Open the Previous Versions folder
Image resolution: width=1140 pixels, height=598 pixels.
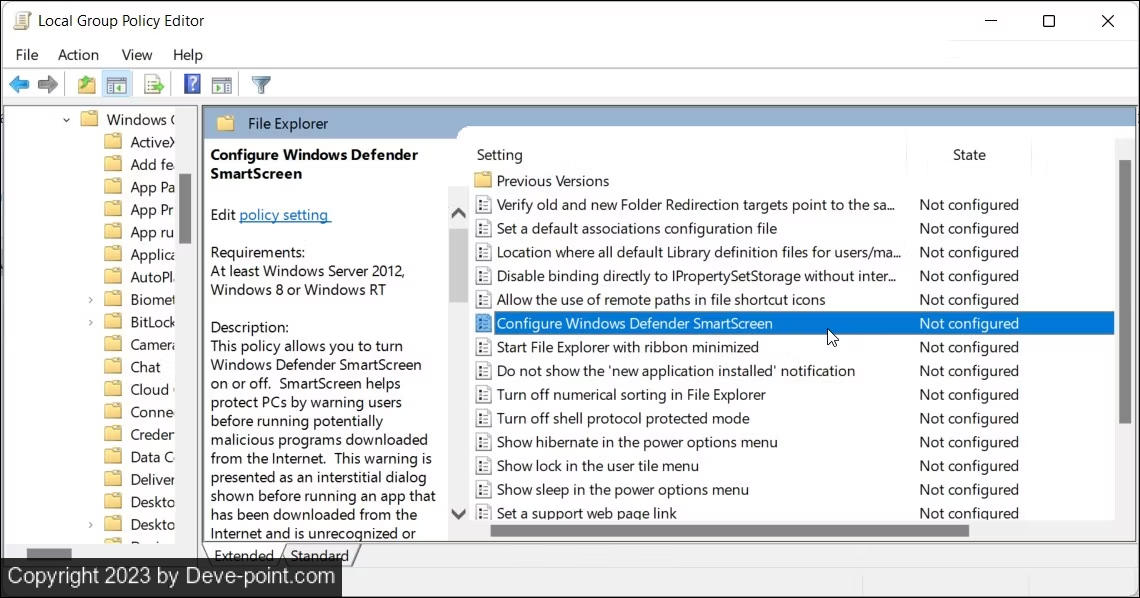click(x=542, y=181)
